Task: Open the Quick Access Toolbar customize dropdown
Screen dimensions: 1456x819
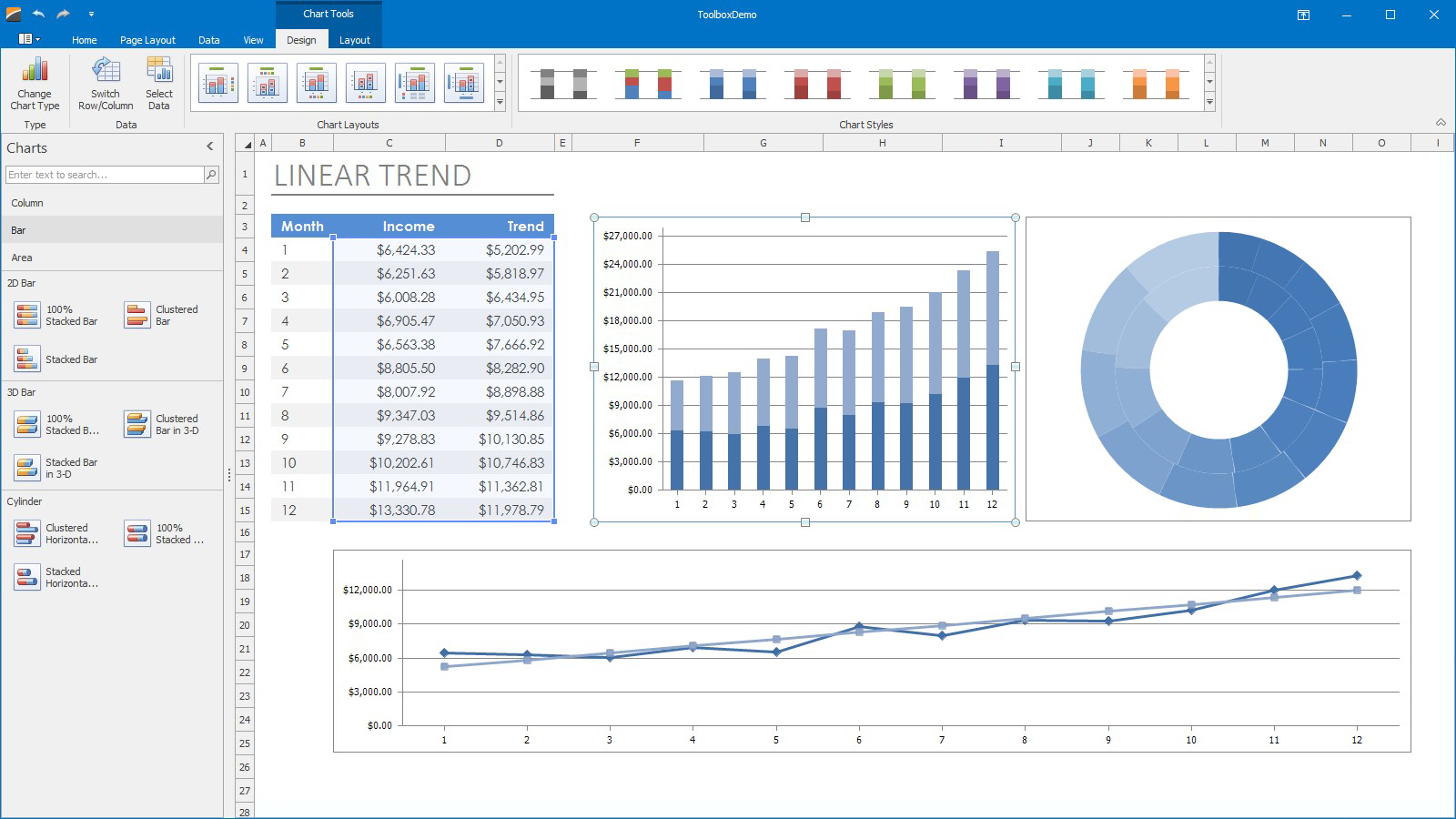Action: [x=91, y=15]
